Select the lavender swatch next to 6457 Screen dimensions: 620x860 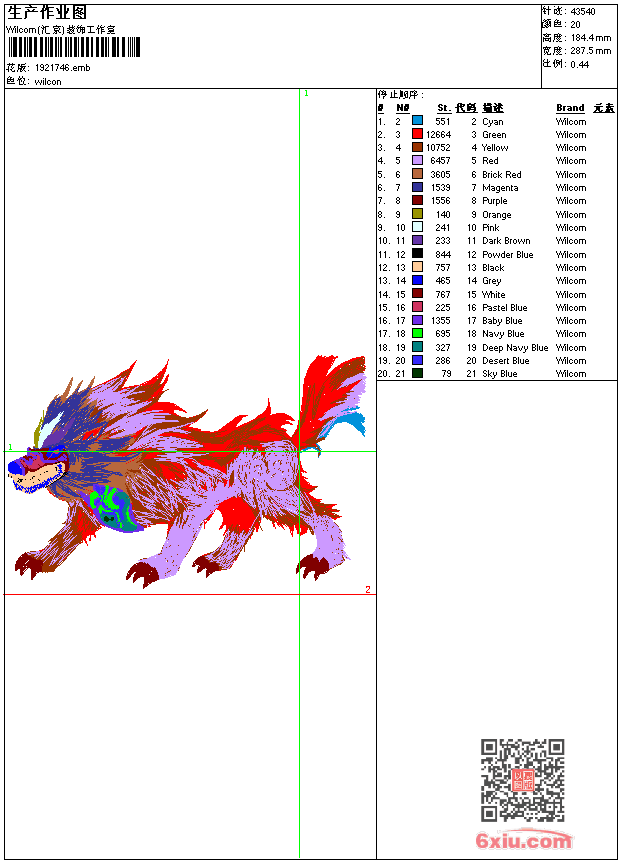click(418, 160)
